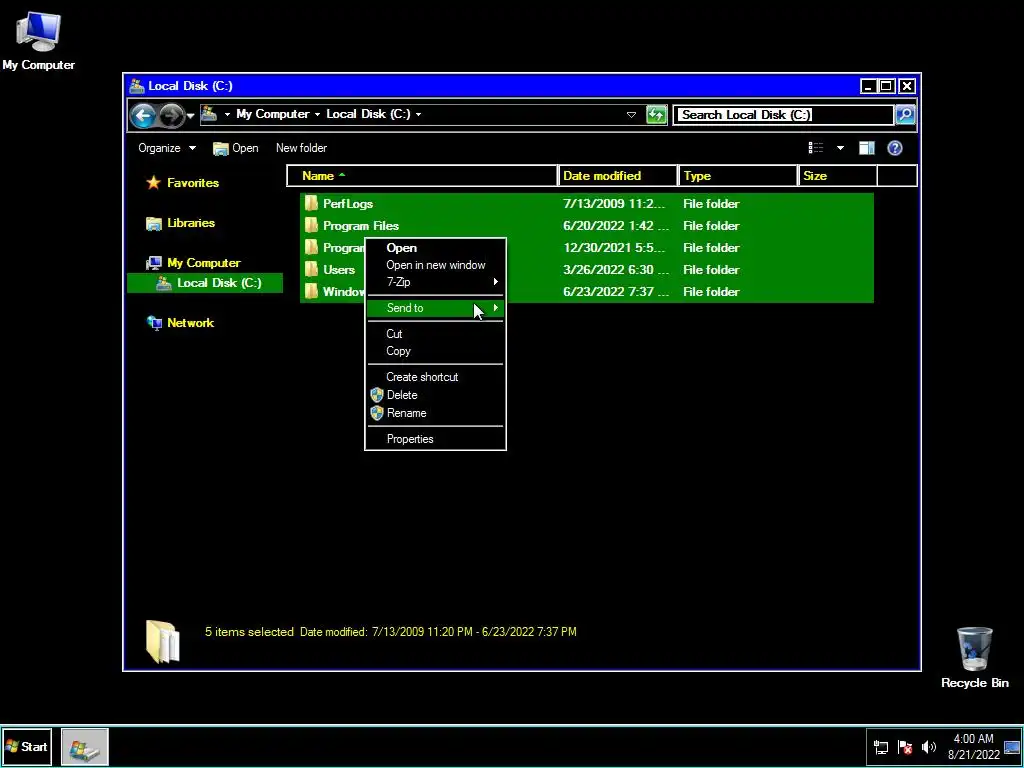The width and height of the screenshot is (1024, 768).
Task: Toggle the preview pane icon
Action: (867, 148)
